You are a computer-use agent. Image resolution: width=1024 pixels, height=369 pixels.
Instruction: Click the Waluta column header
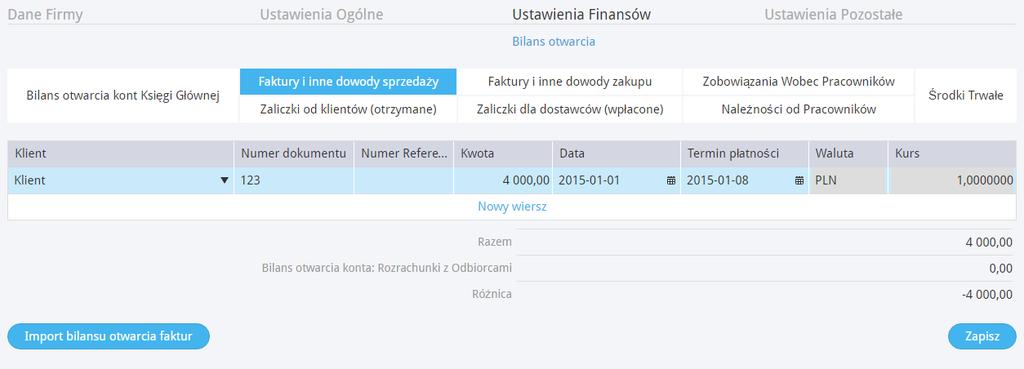[848, 154]
